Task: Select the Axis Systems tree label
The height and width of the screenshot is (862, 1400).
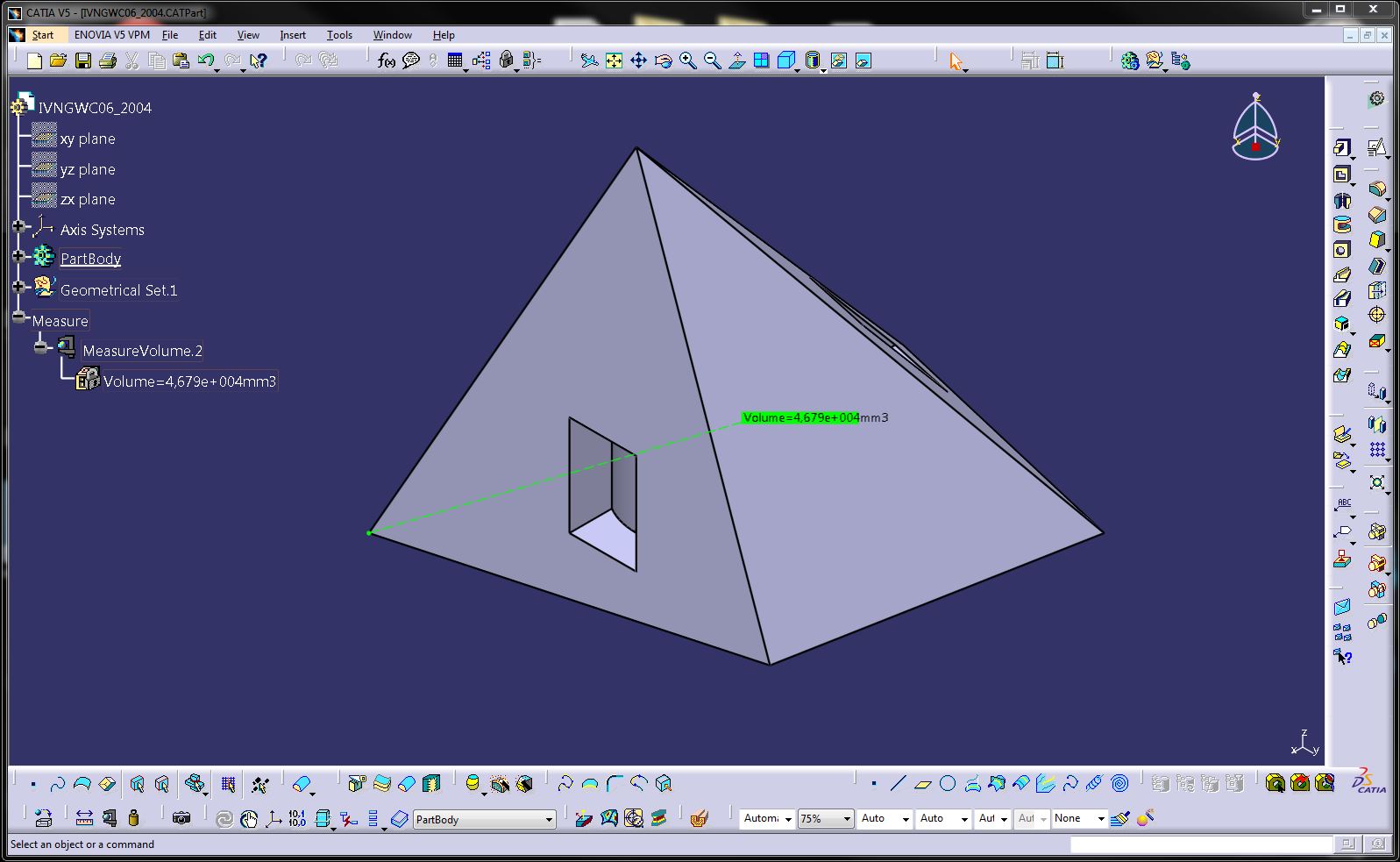Action: [x=102, y=230]
